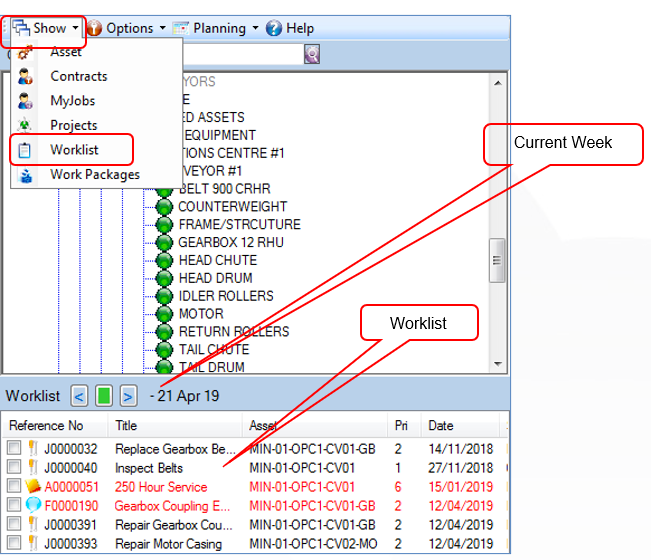Screen dimensions: 651x560
Task: Click the search magnifier icon
Action: coord(312,54)
